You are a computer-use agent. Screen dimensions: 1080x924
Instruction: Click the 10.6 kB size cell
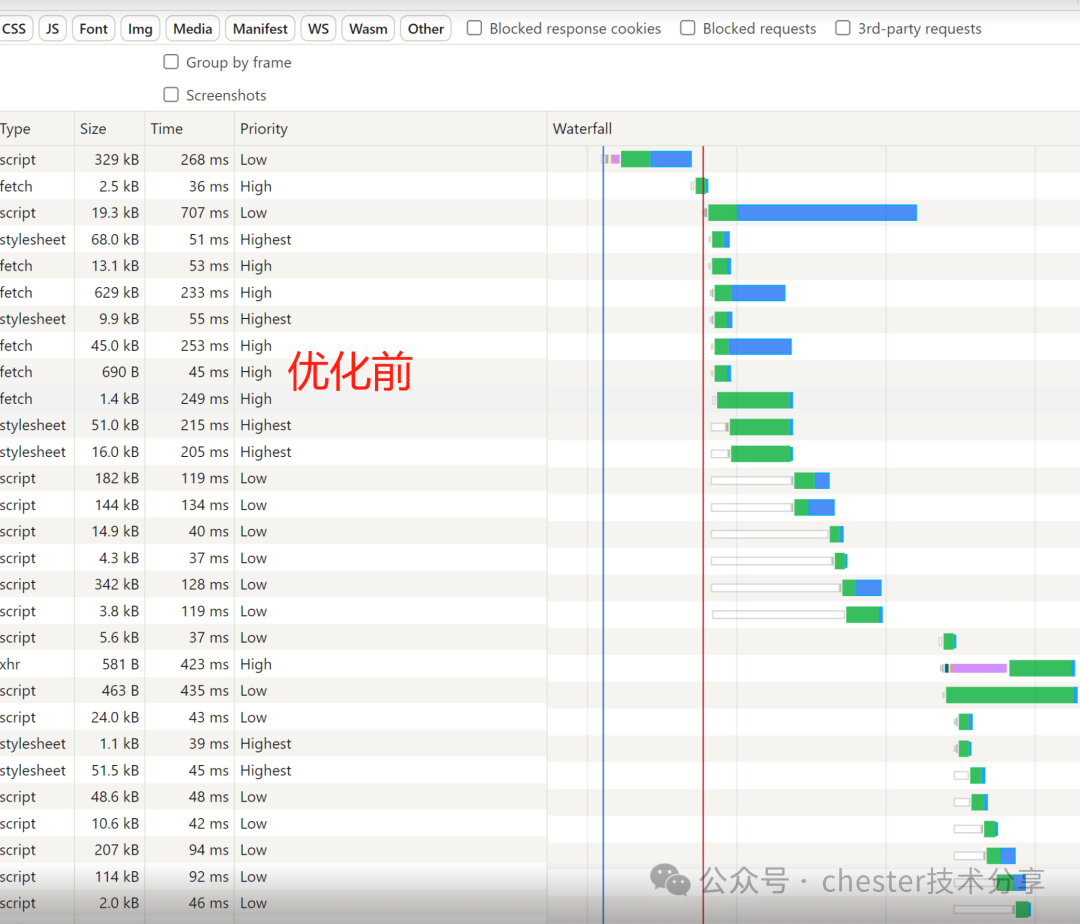pos(115,823)
